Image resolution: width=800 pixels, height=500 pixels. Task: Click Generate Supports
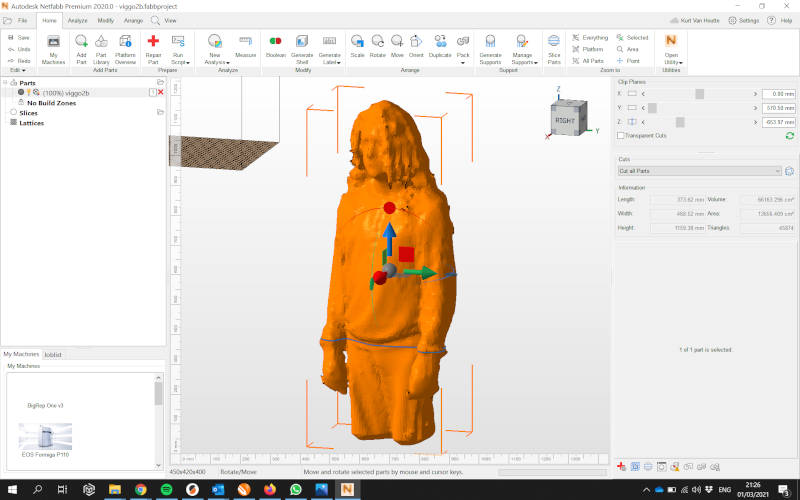point(490,49)
